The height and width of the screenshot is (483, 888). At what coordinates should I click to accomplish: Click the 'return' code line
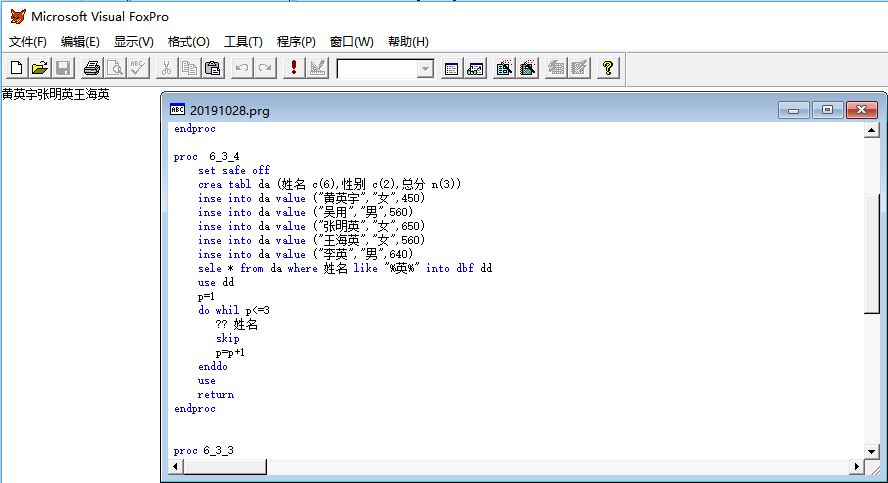(216, 395)
